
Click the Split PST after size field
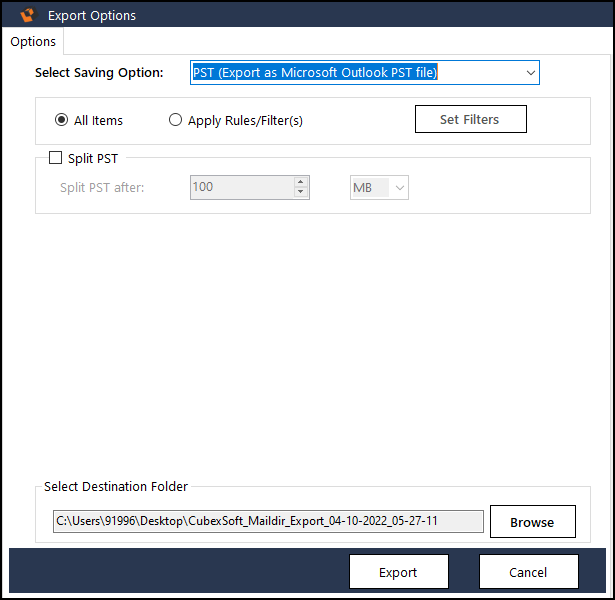pyautogui.click(x=240, y=187)
